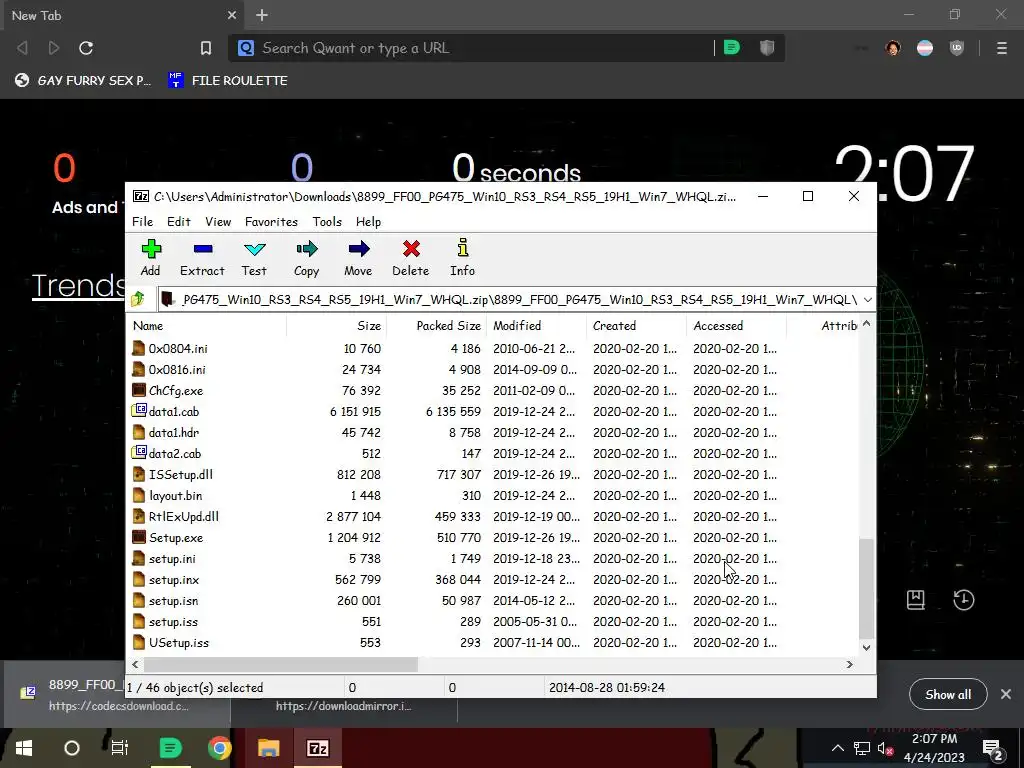The image size is (1024, 768).
Task: Select the Setup.exe file icon
Action: click(x=138, y=537)
